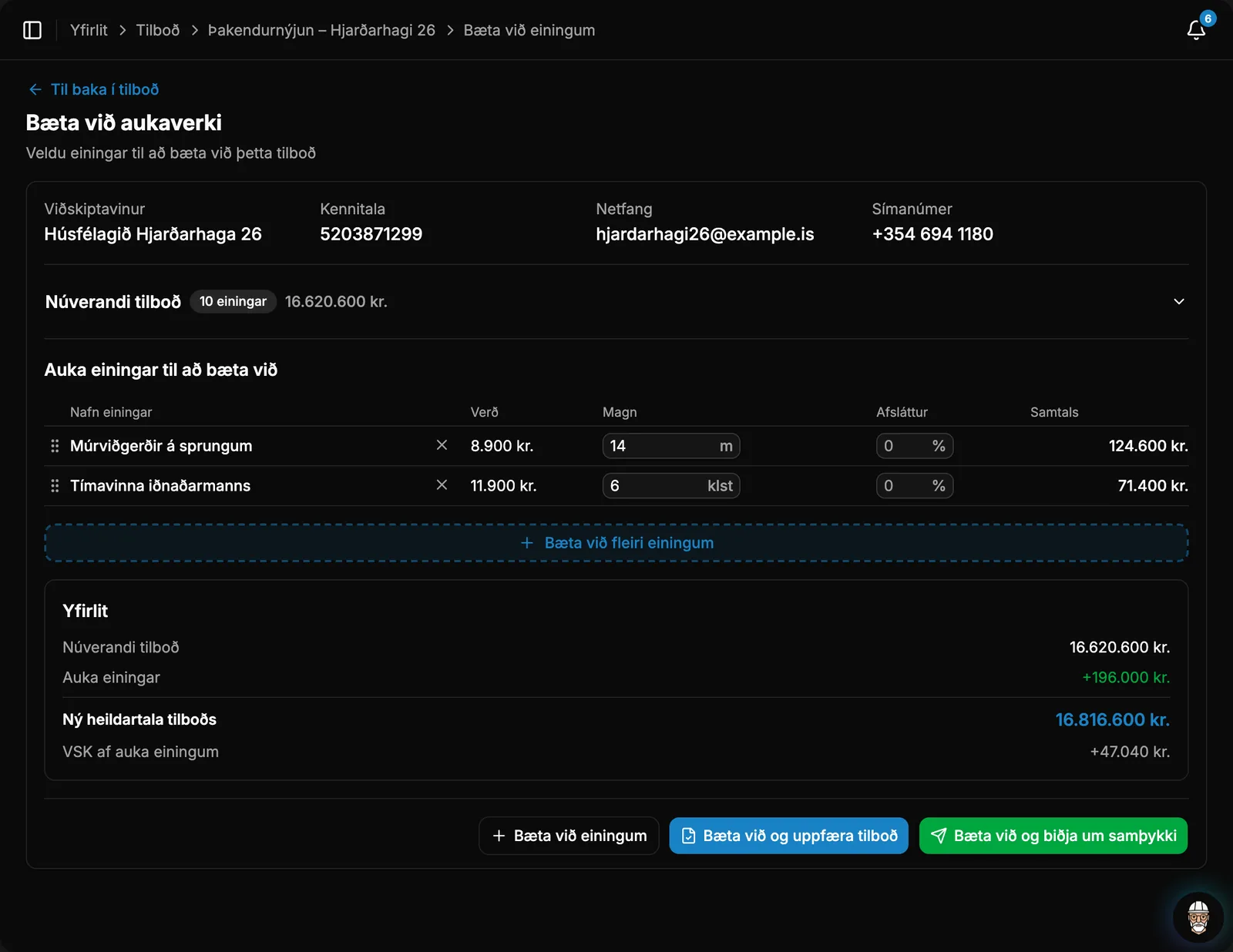Open Tilboð breadcrumb
This screenshot has width=1233, height=952.
tap(158, 30)
